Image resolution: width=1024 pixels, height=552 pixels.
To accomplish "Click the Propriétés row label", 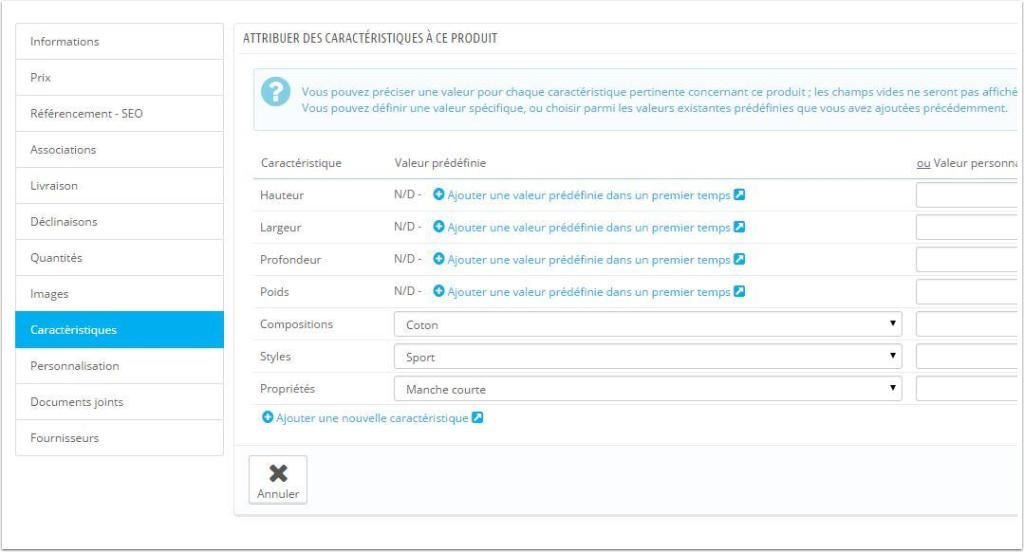I will pyautogui.click(x=287, y=389).
